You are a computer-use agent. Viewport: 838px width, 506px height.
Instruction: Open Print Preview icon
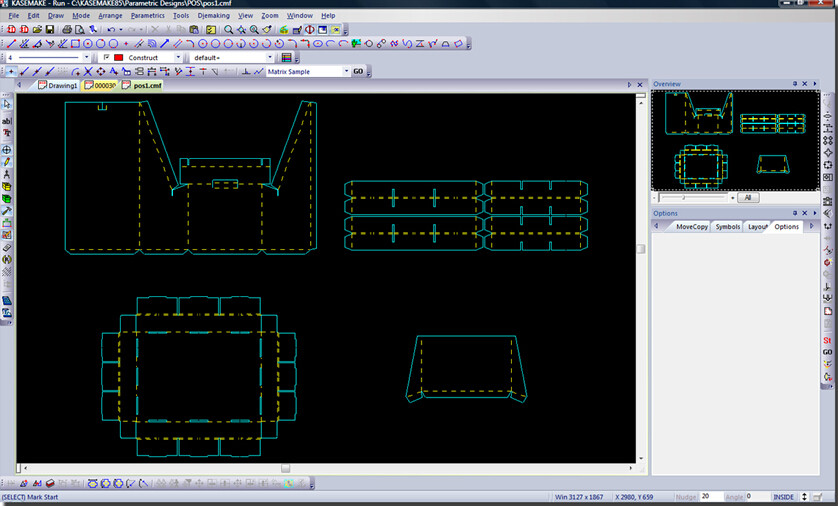[80, 29]
